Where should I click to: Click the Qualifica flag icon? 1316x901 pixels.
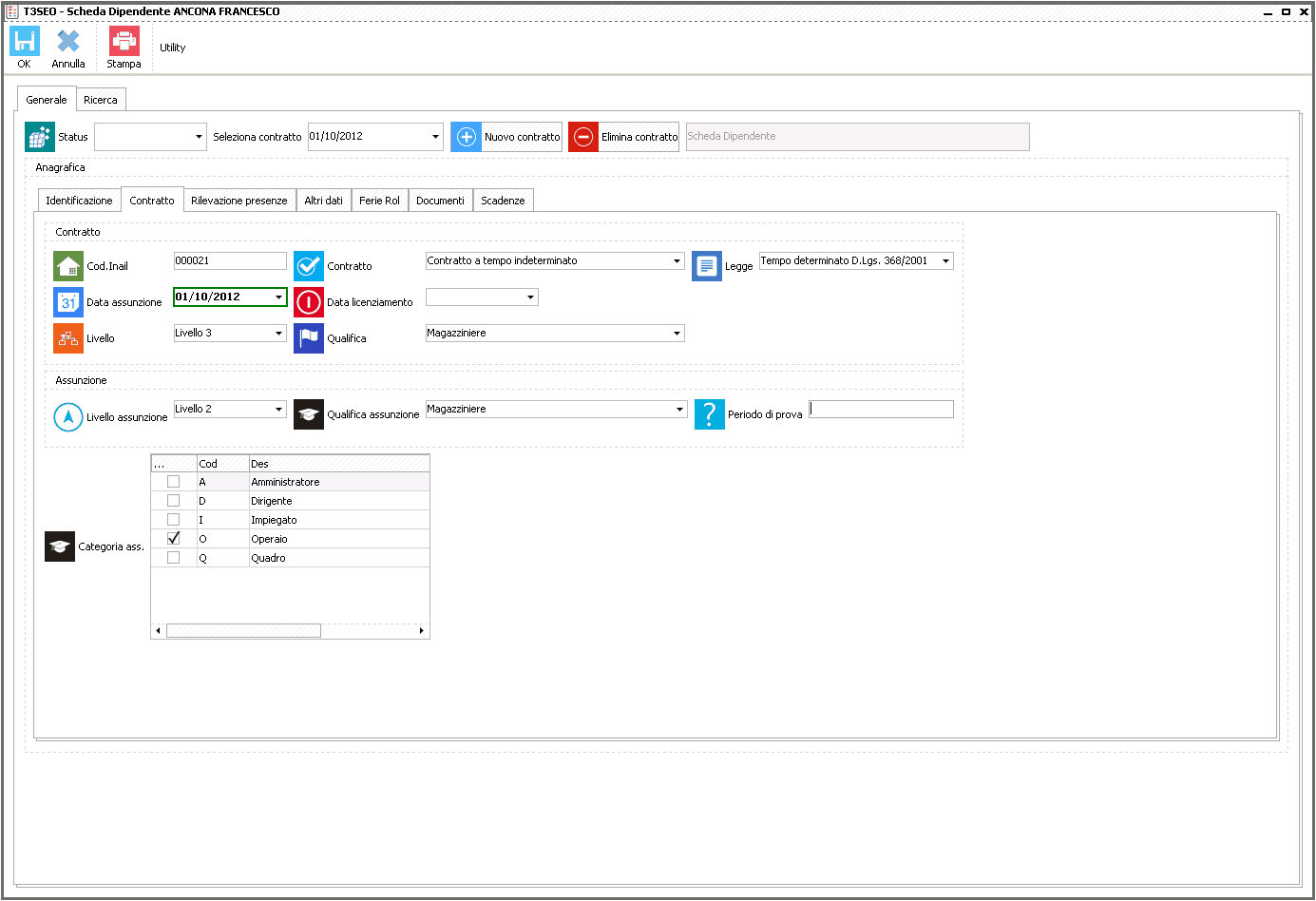(x=309, y=338)
